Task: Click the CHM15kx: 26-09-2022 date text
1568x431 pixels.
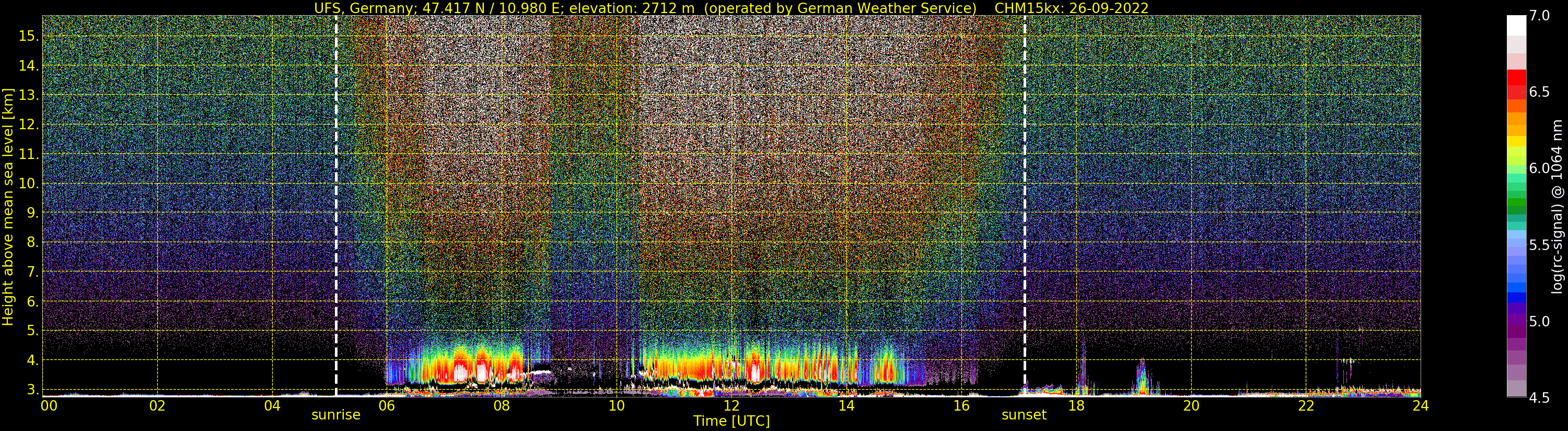Action: [1071, 8]
